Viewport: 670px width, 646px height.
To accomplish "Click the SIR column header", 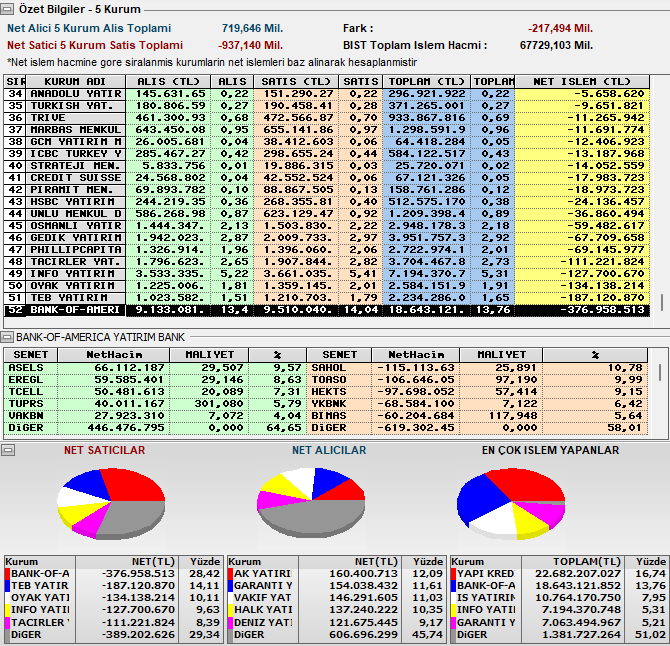I will 15,82.
